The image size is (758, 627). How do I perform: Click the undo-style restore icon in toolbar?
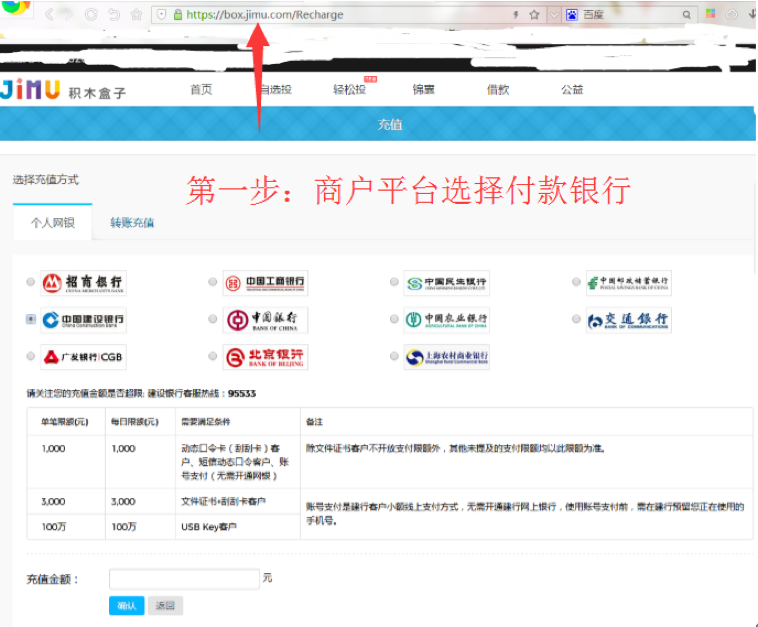coord(114,15)
